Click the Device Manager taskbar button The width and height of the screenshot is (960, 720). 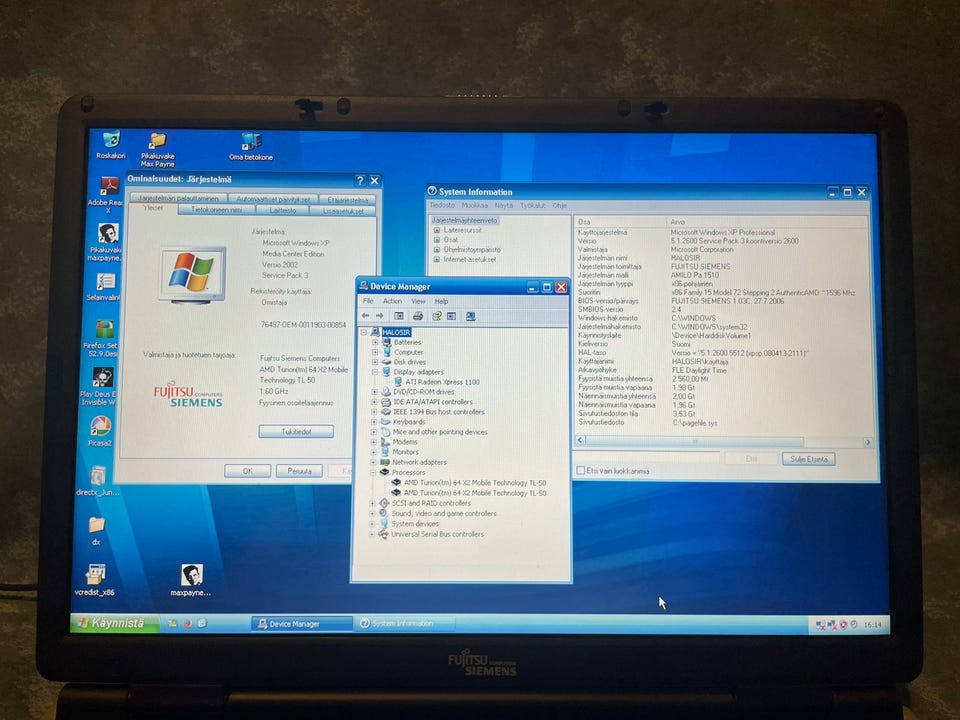pos(301,624)
